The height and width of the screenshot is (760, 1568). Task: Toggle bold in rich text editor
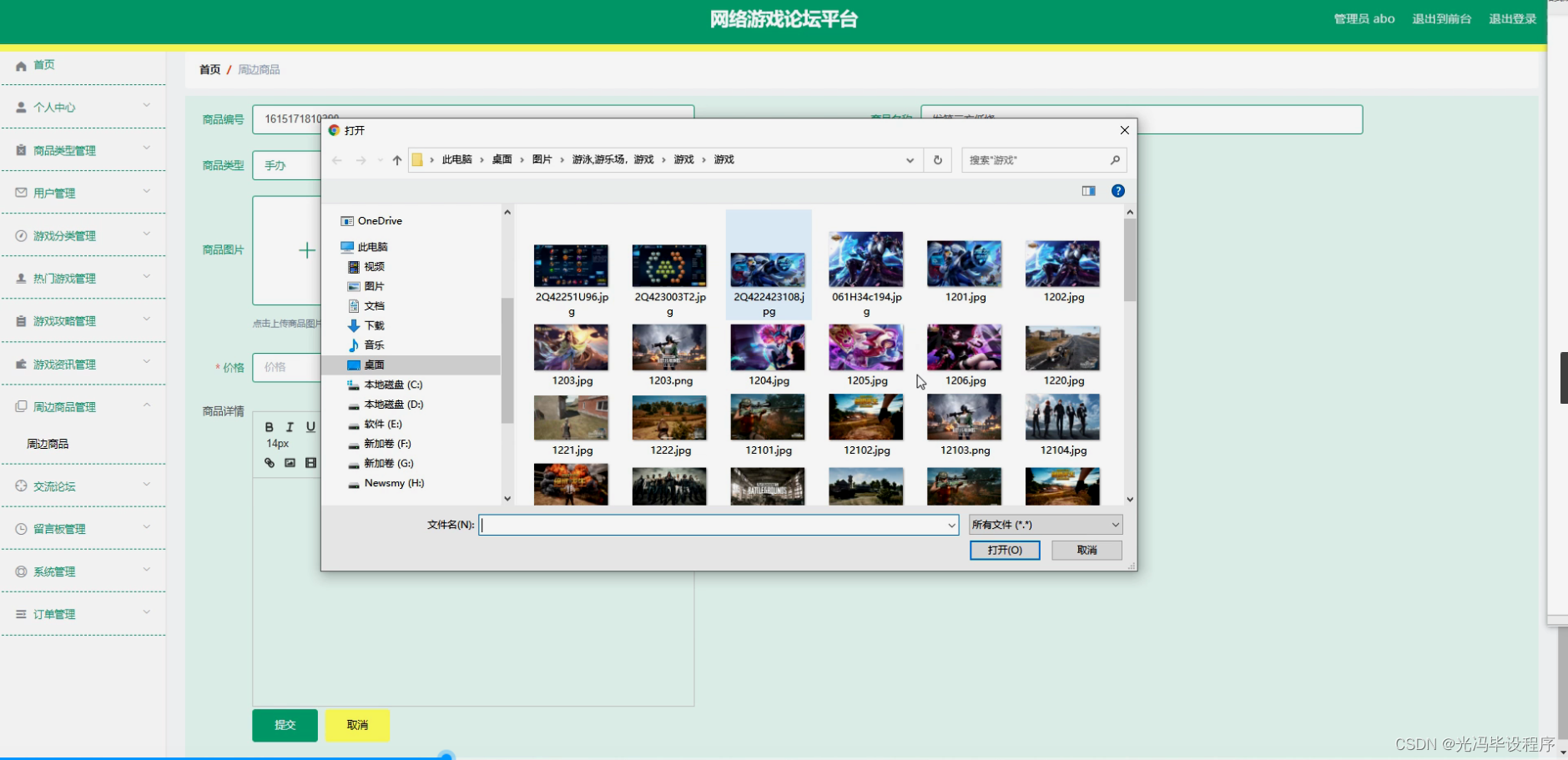[269, 427]
